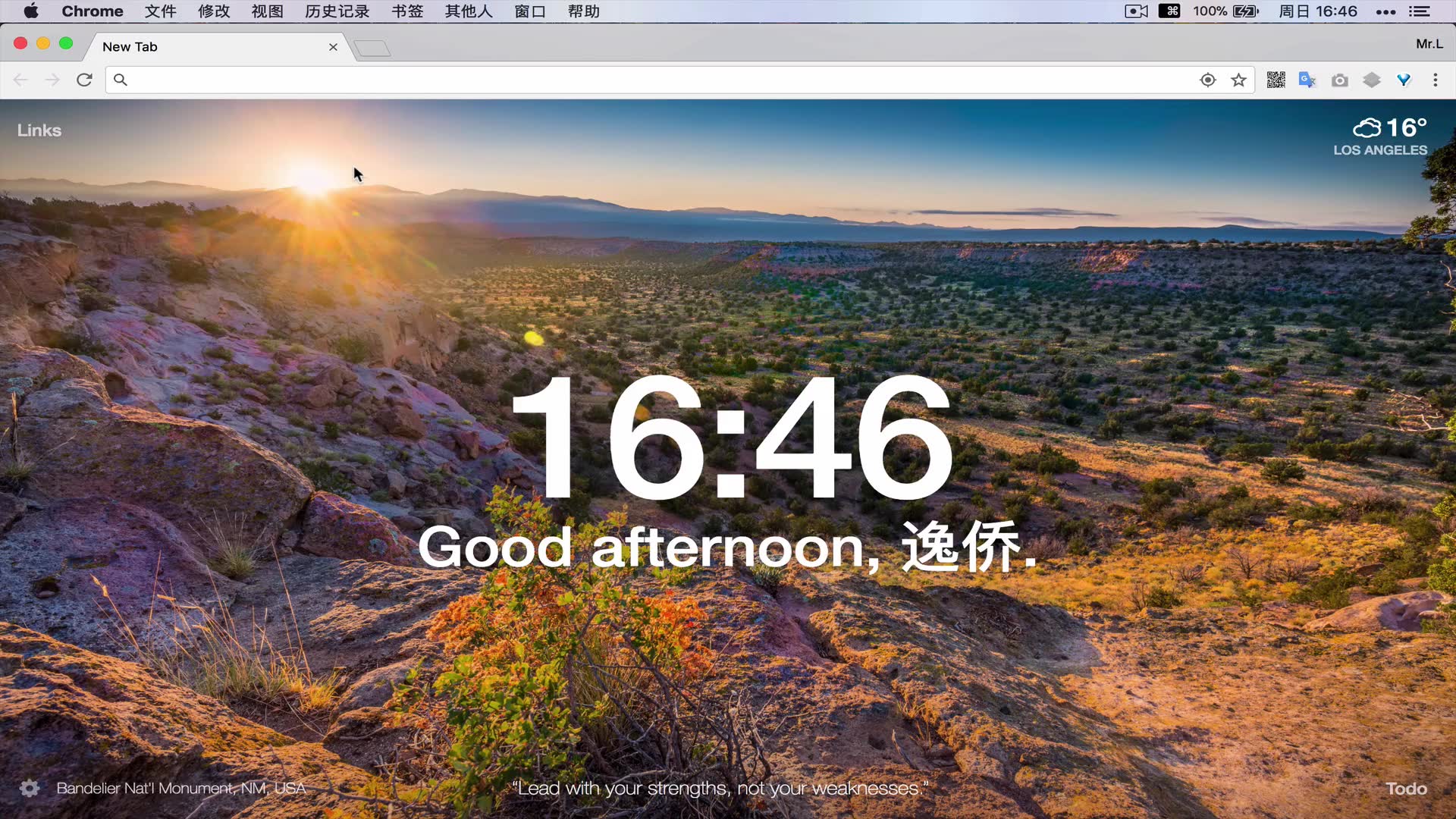The width and height of the screenshot is (1456, 819).
Task: Click the camera screenshot extension icon
Action: tap(1340, 80)
